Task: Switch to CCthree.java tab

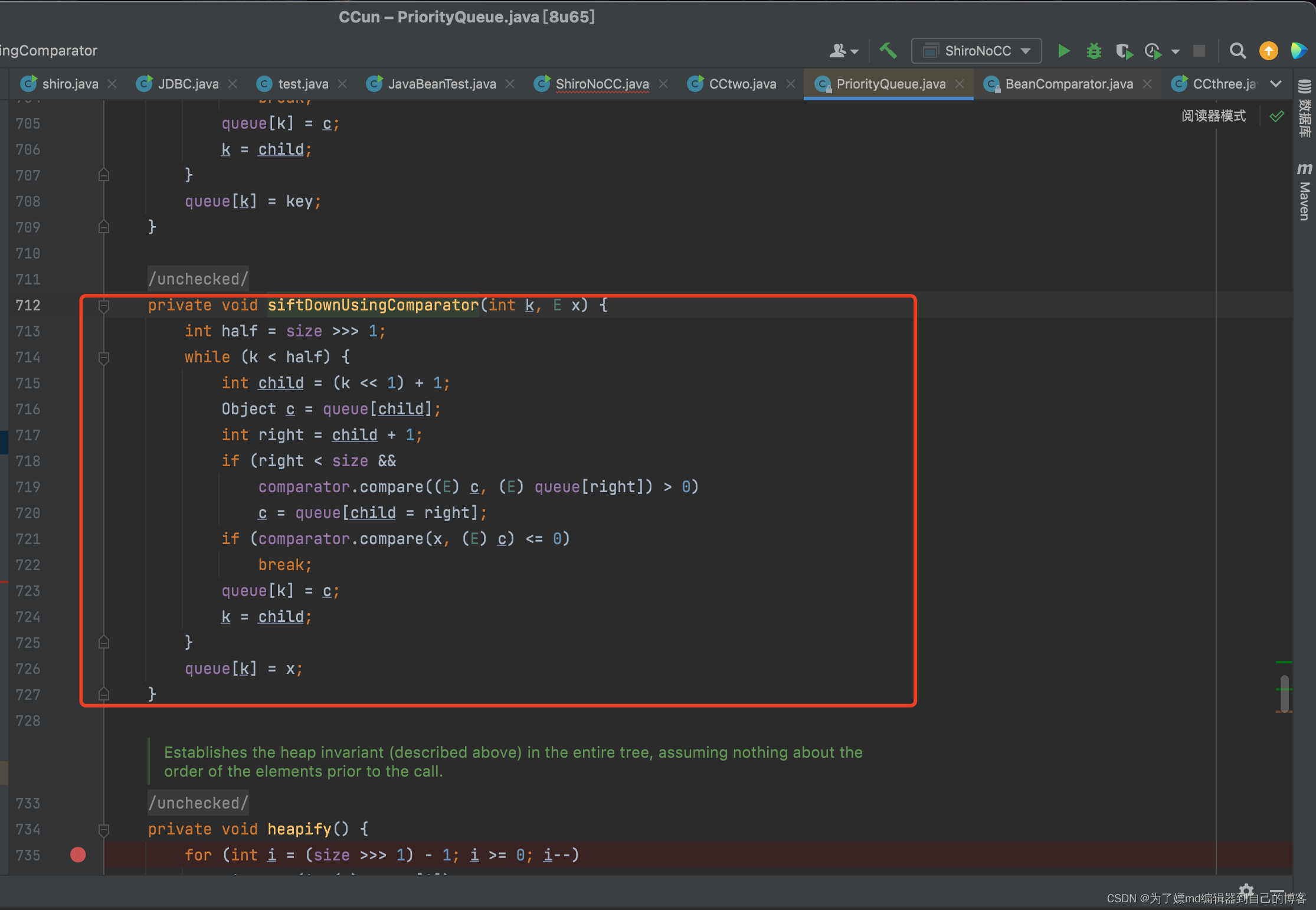Action: 1214,84
